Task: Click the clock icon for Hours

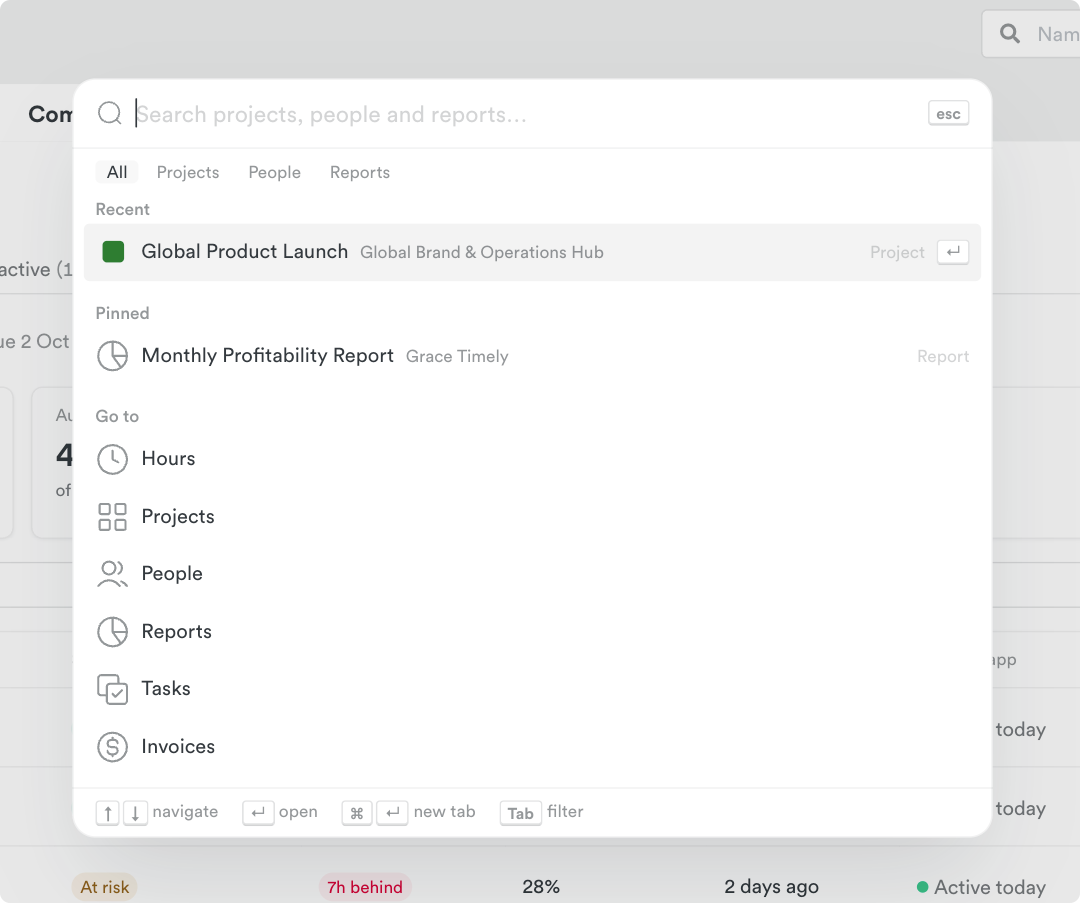Action: 112,459
